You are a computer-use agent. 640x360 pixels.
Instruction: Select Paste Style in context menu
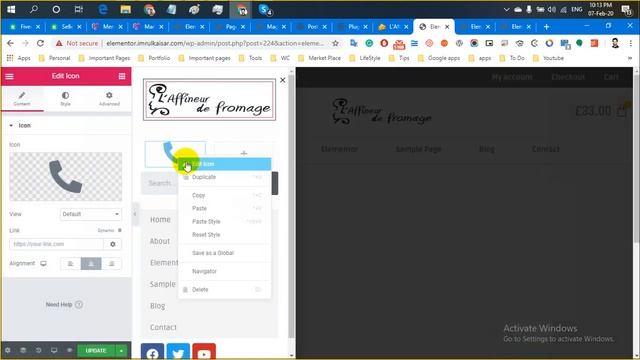224,222
